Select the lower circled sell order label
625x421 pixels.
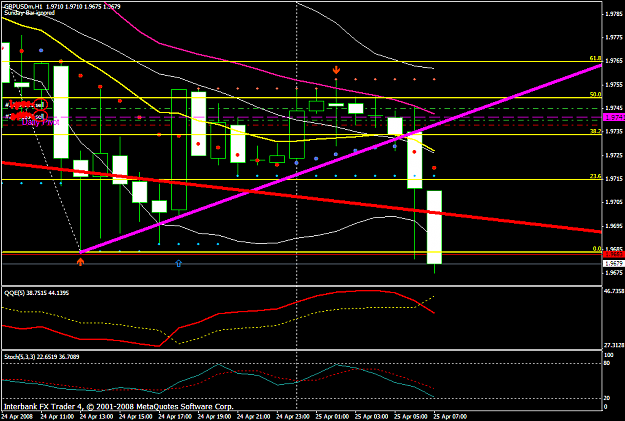40,116
